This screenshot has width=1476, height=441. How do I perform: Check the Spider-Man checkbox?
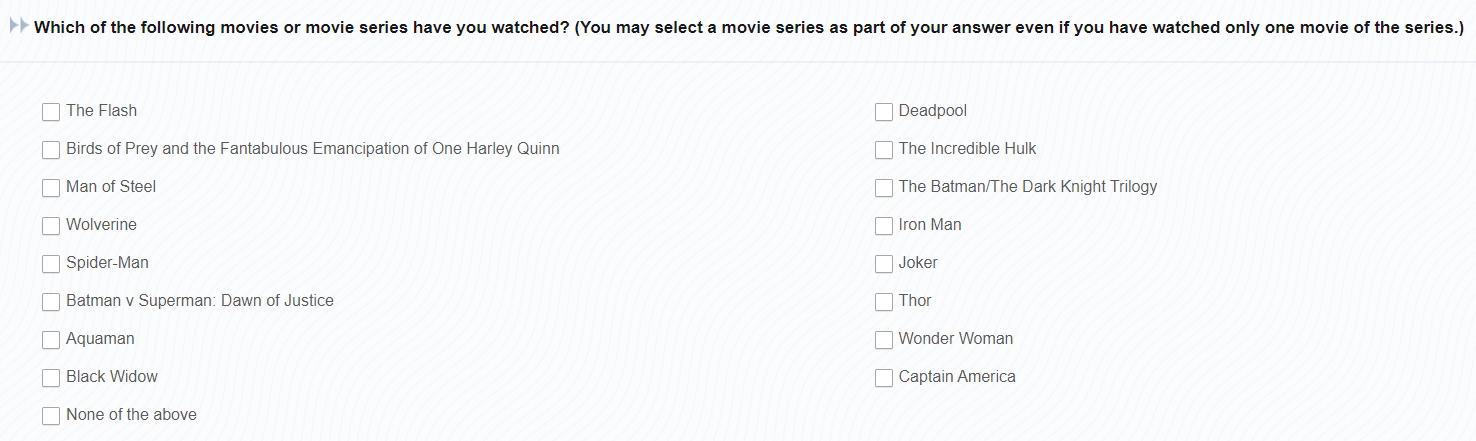[51, 264]
